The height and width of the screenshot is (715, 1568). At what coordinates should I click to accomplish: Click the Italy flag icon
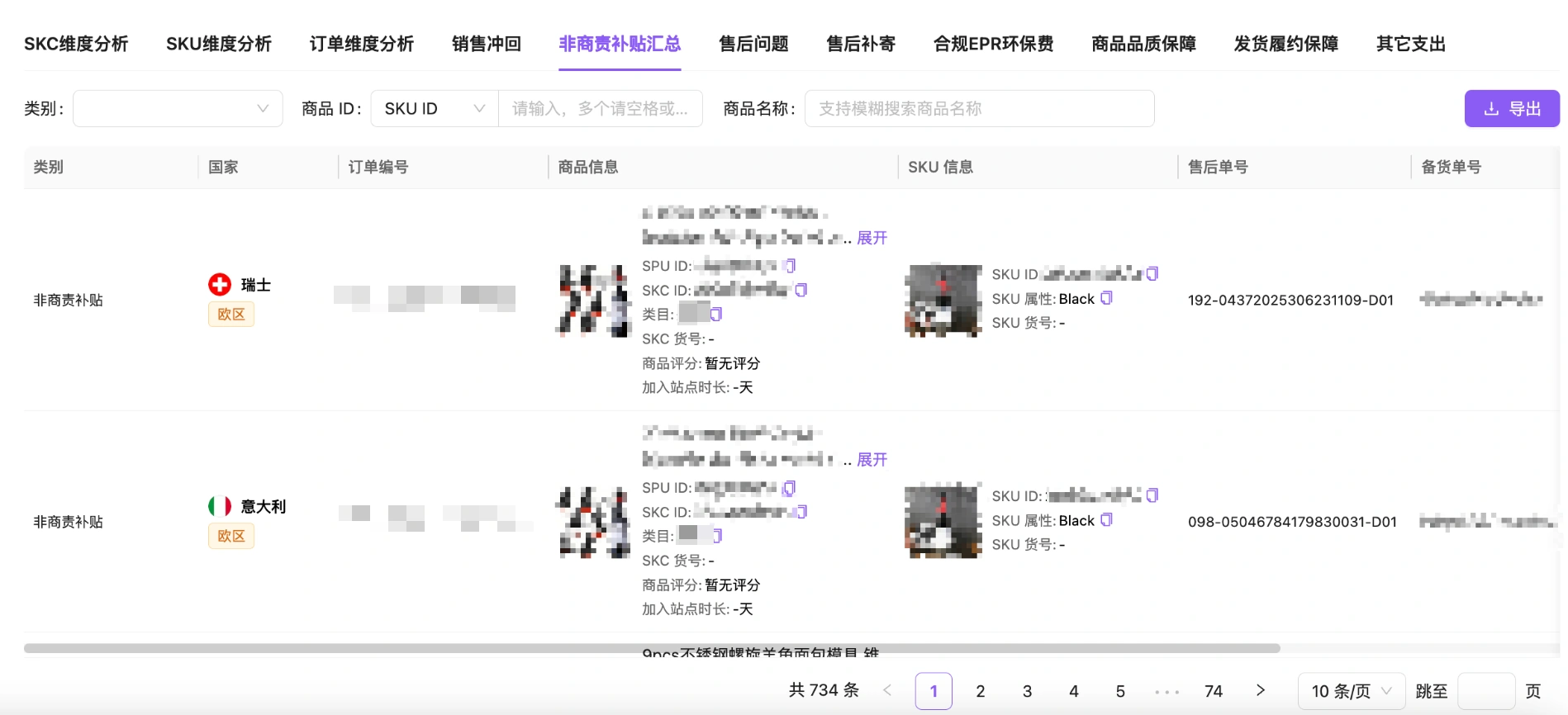pos(220,506)
